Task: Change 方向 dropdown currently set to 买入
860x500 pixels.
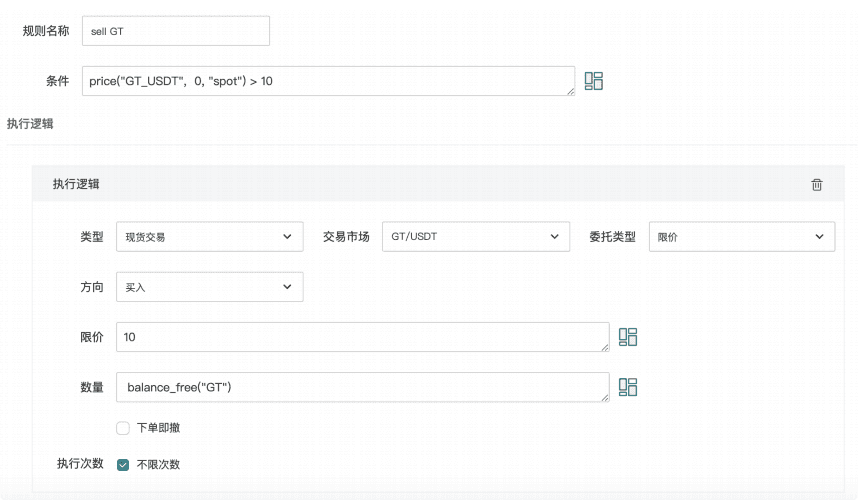Action: pyautogui.click(x=209, y=287)
